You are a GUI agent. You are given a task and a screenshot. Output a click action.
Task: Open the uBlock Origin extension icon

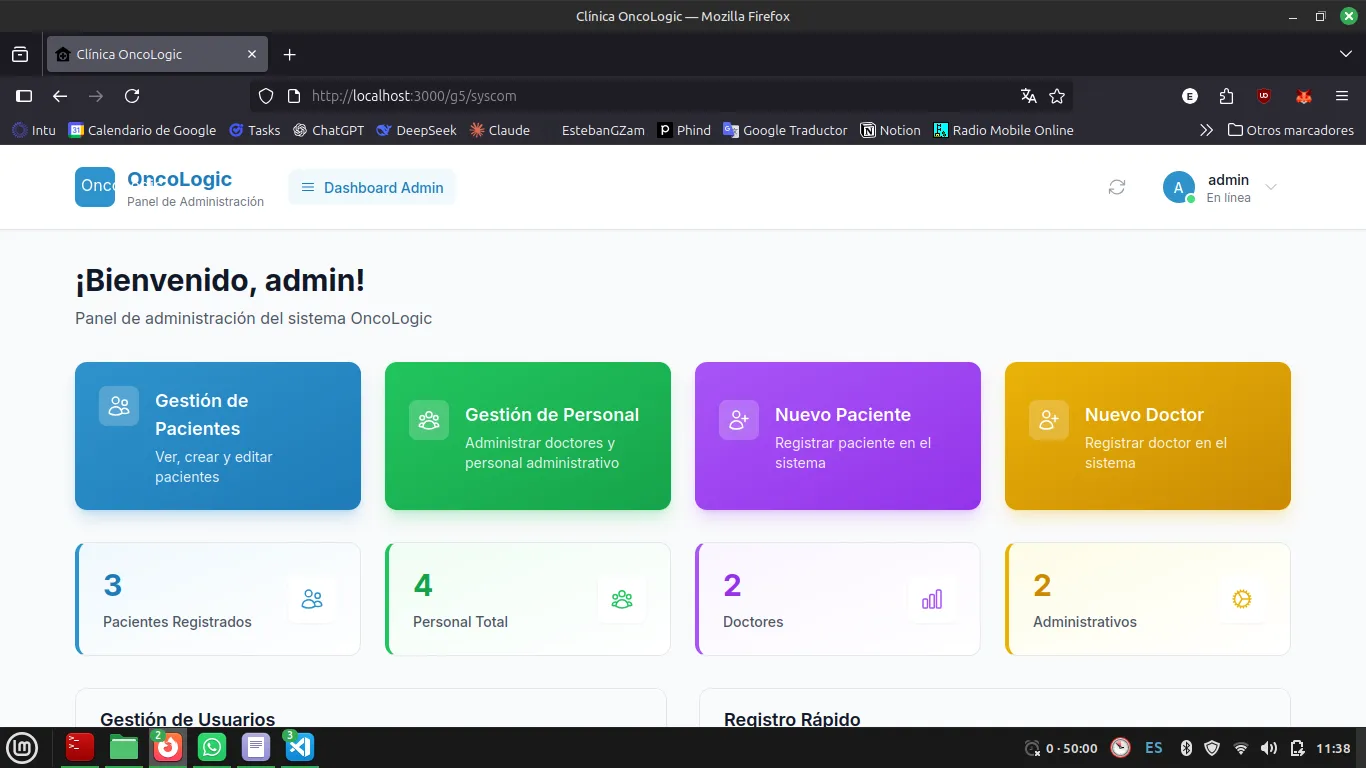(x=1264, y=96)
